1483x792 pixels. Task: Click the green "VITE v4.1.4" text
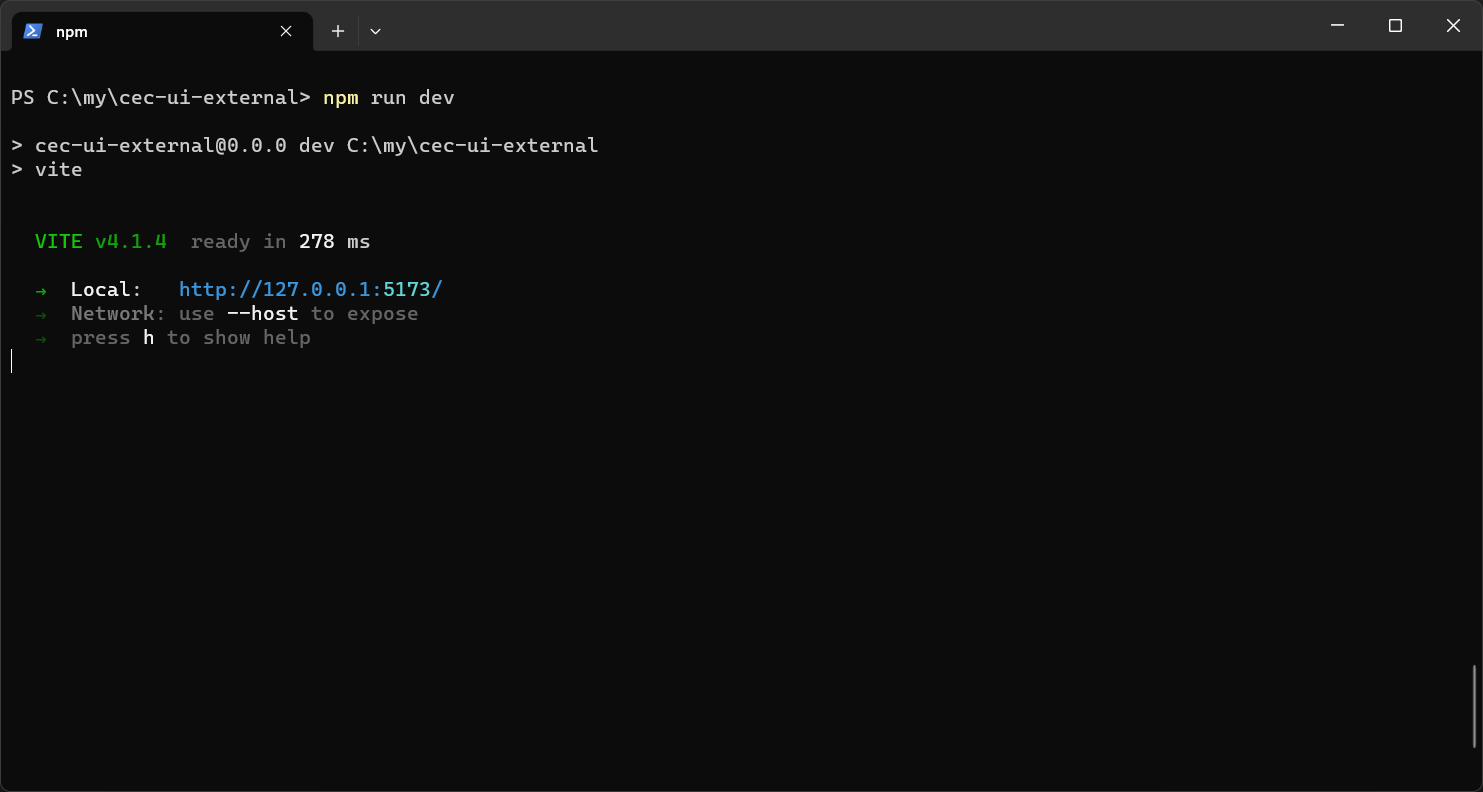tap(100, 242)
